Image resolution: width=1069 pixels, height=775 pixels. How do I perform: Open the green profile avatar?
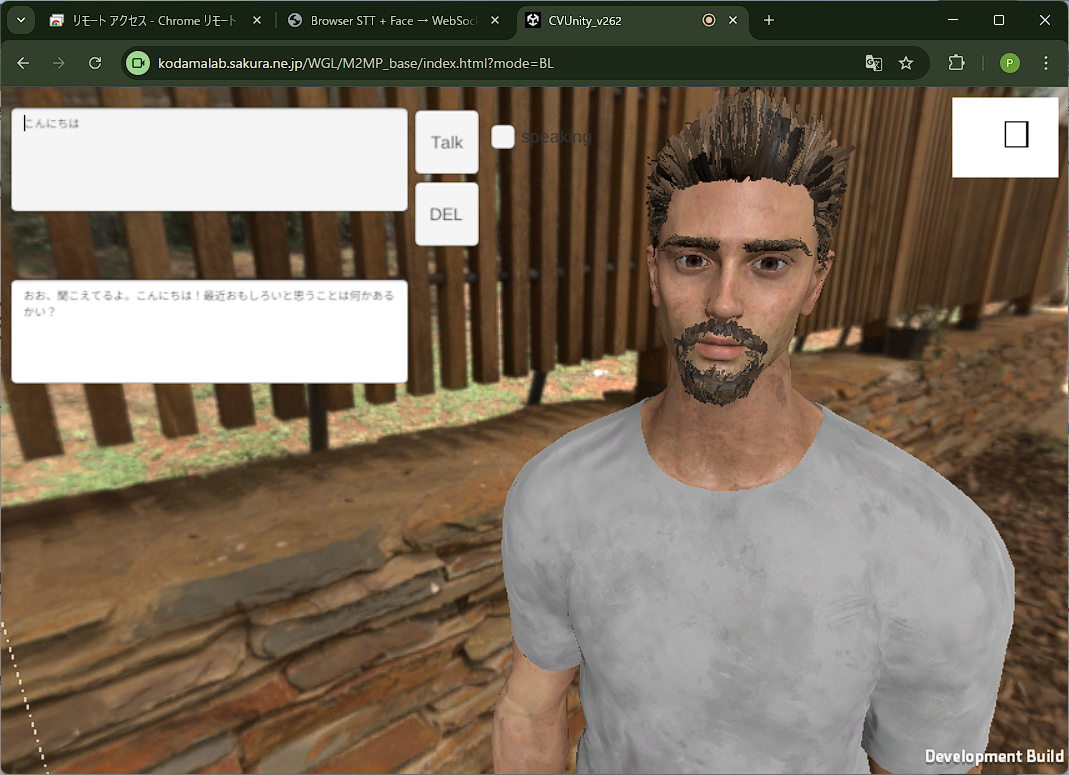click(x=1009, y=63)
